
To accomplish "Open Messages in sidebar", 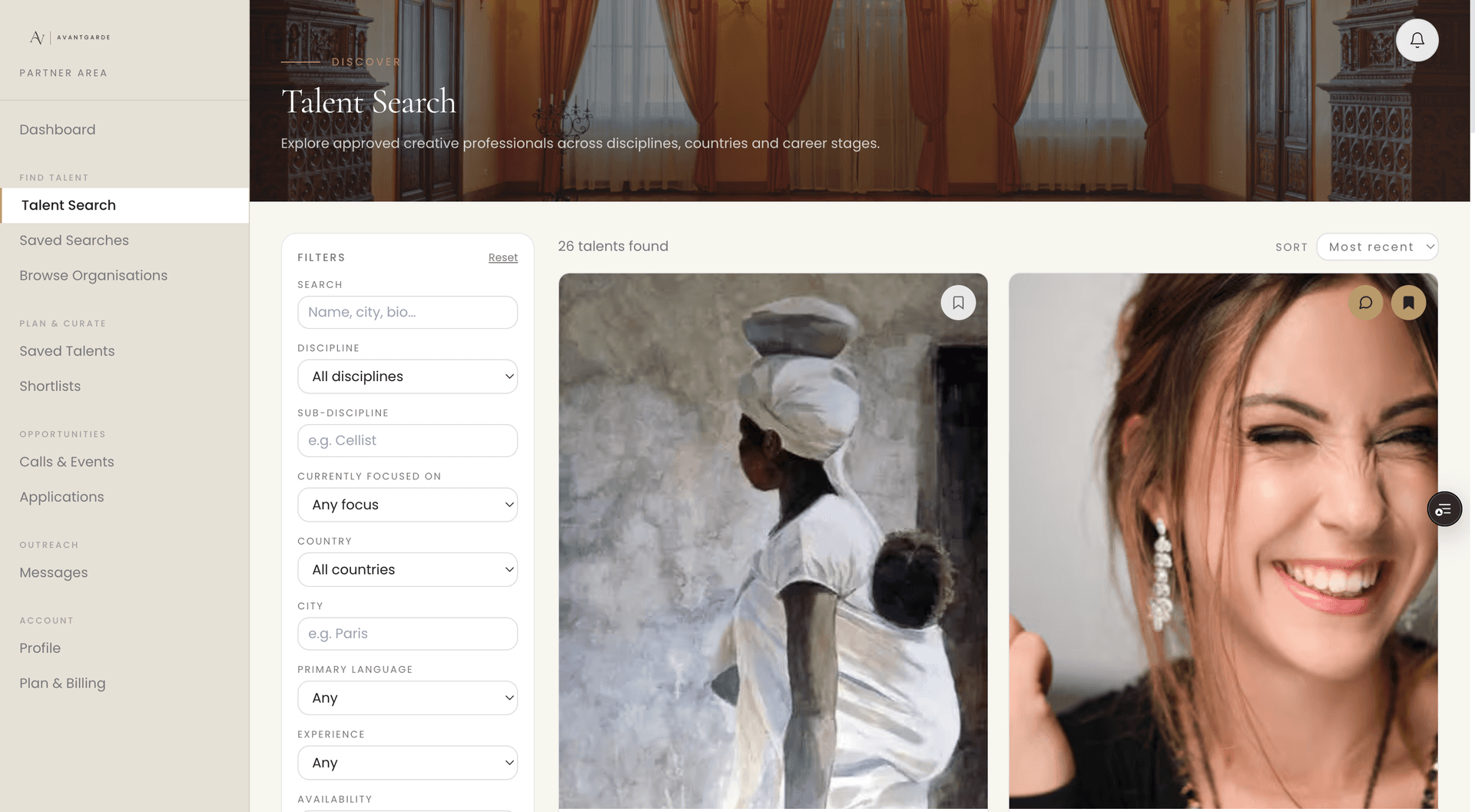I will point(54,572).
